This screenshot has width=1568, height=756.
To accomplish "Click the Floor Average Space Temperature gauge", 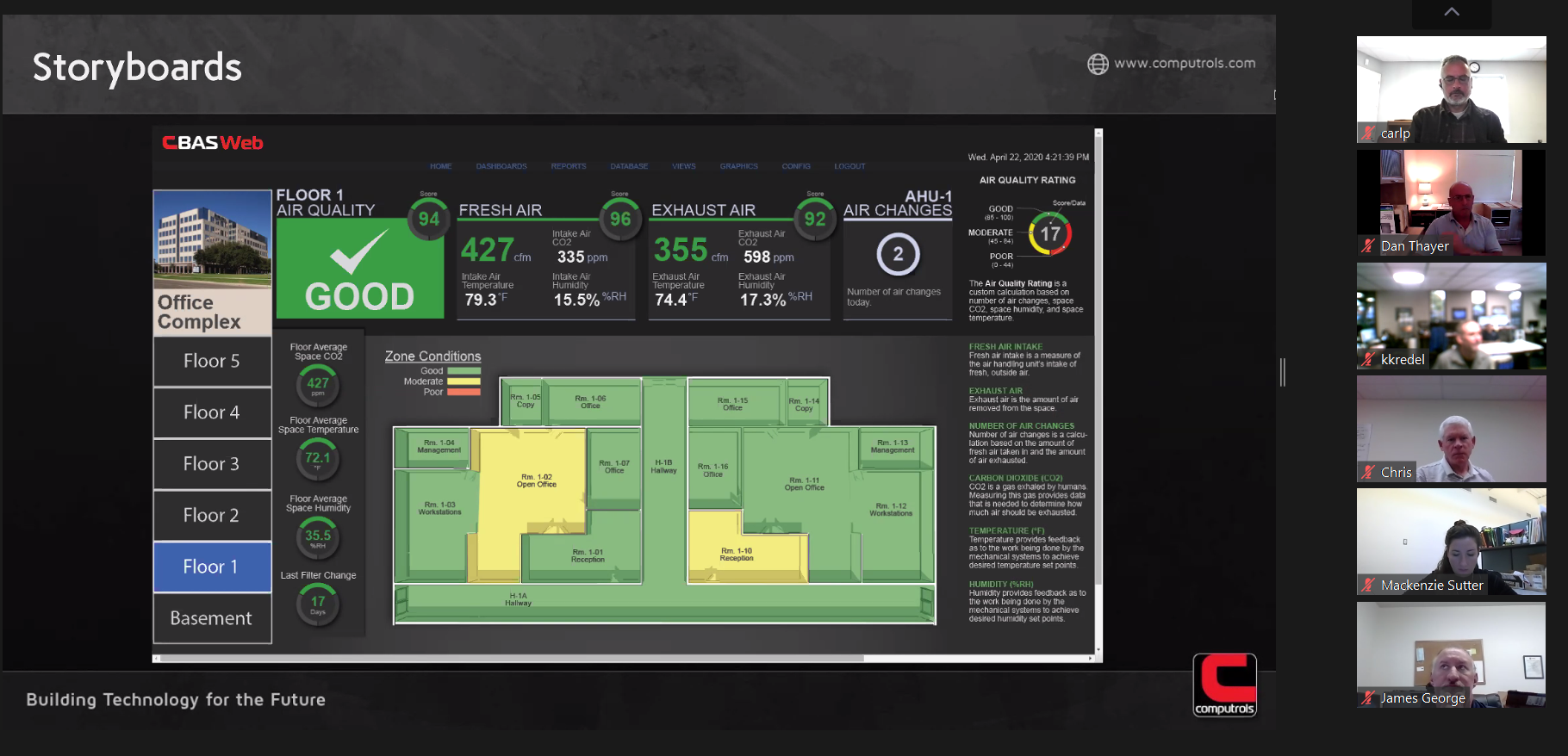I will (x=318, y=459).
